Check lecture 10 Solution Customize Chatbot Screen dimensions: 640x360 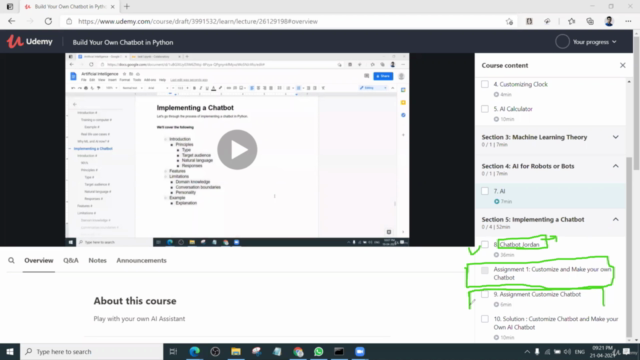(x=484, y=319)
